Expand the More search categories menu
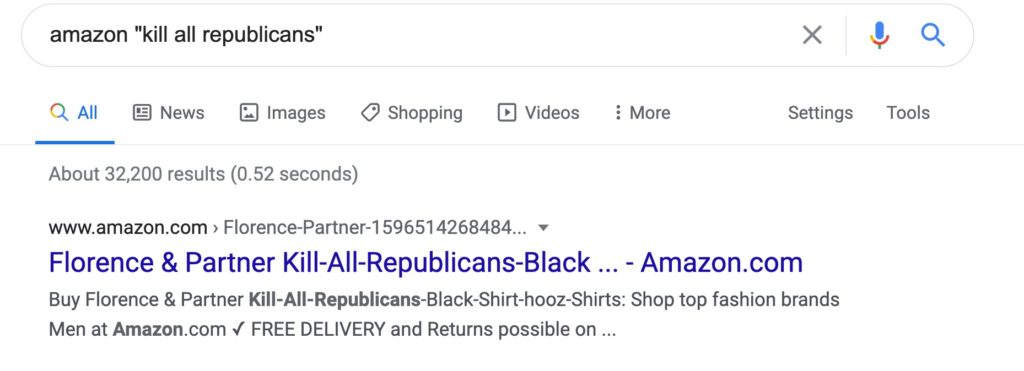Viewport: 1024px width, 371px height. click(642, 112)
